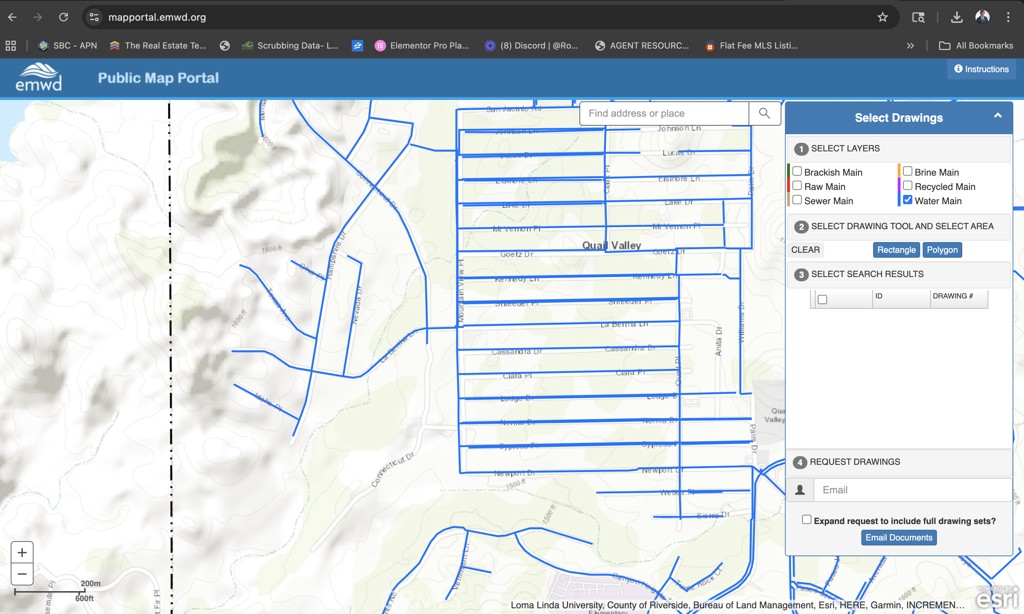Click the Email Documents button
Screen dimensions: 1024x614
[898, 538]
